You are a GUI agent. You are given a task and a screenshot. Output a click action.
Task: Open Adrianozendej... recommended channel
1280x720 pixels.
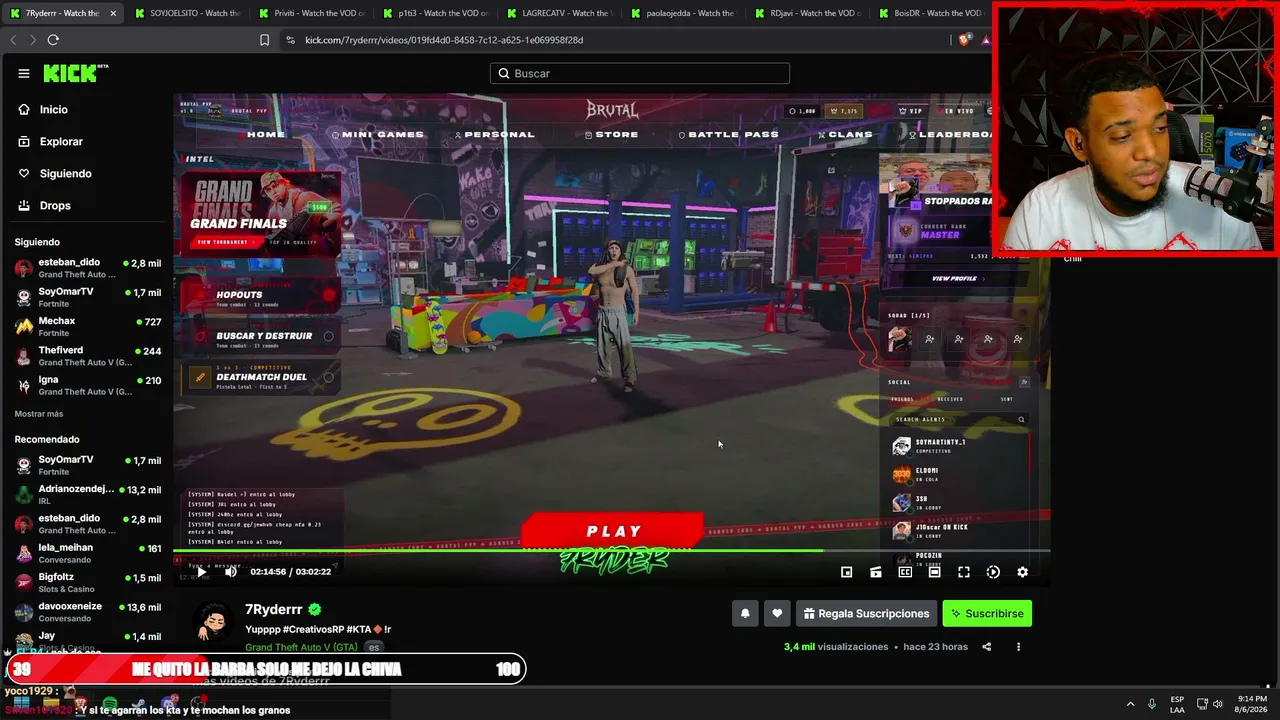[88, 494]
